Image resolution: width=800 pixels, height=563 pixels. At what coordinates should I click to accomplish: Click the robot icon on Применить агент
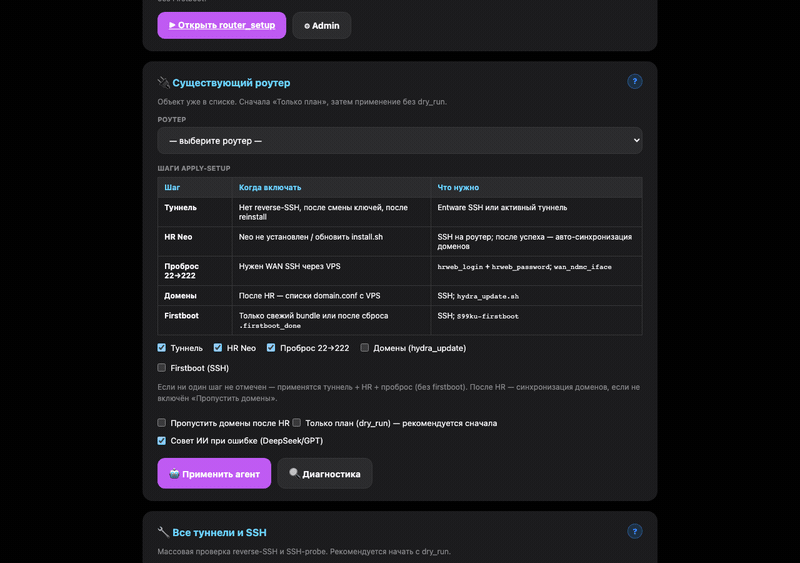[174, 473]
